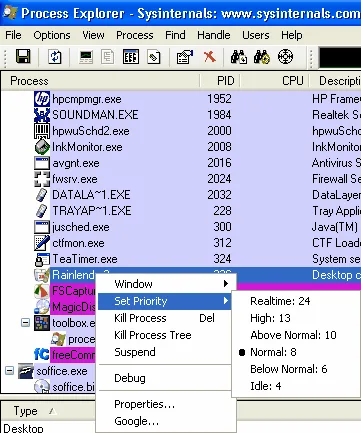Set priority to High: 13

click(270, 318)
